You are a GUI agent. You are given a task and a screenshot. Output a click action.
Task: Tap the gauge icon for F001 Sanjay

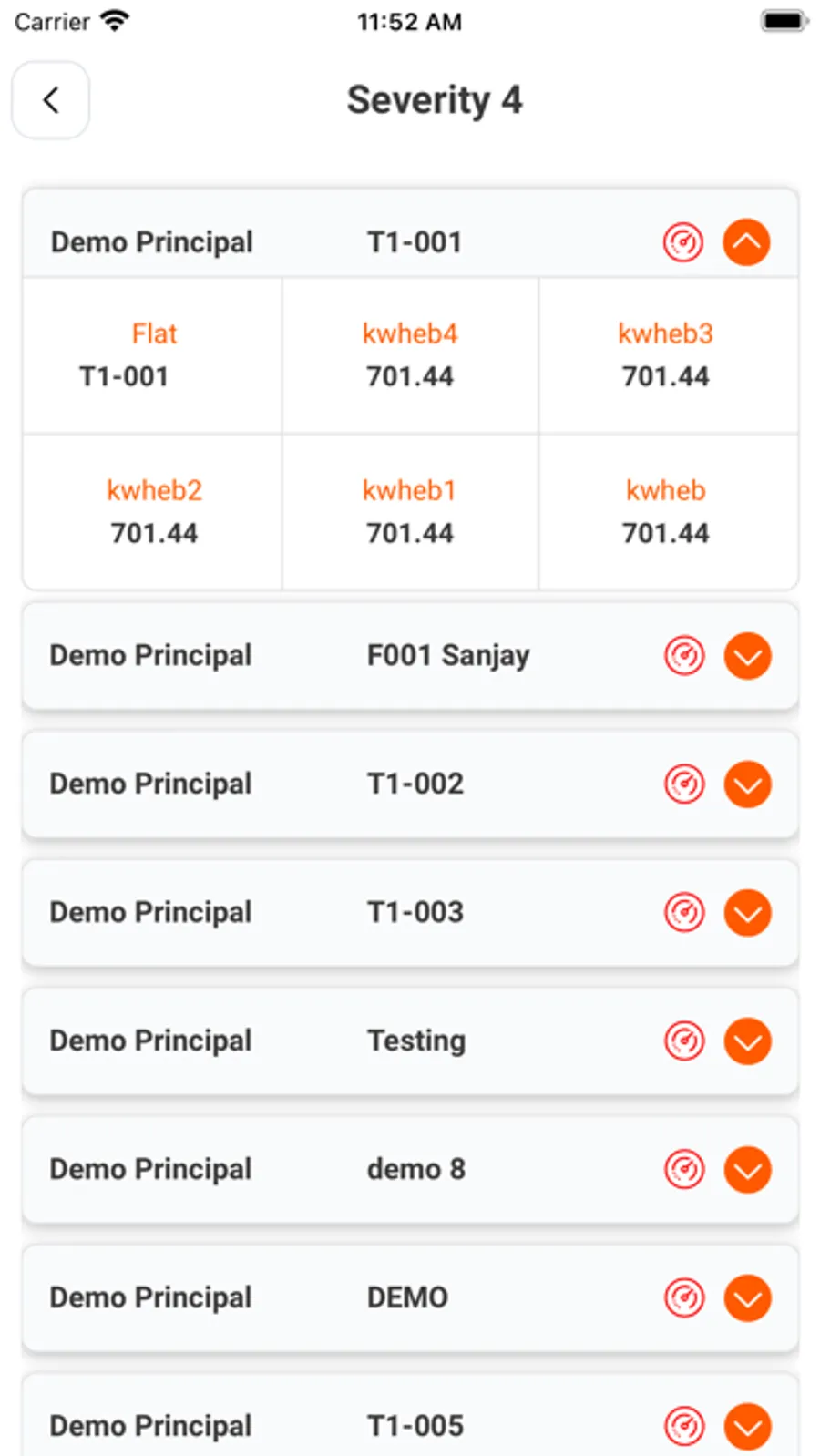[684, 656]
